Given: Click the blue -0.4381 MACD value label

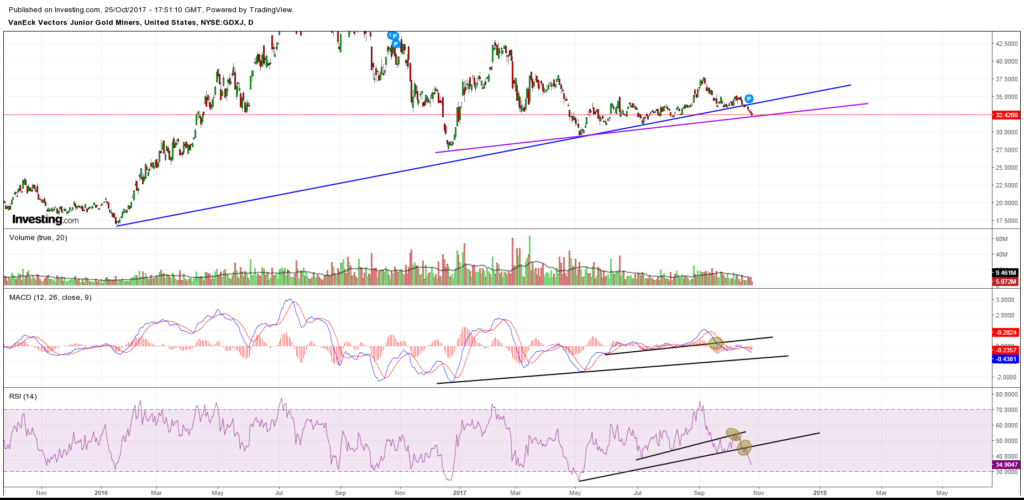Looking at the screenshot, I should pyautogui.click(x=1006, y=359).
